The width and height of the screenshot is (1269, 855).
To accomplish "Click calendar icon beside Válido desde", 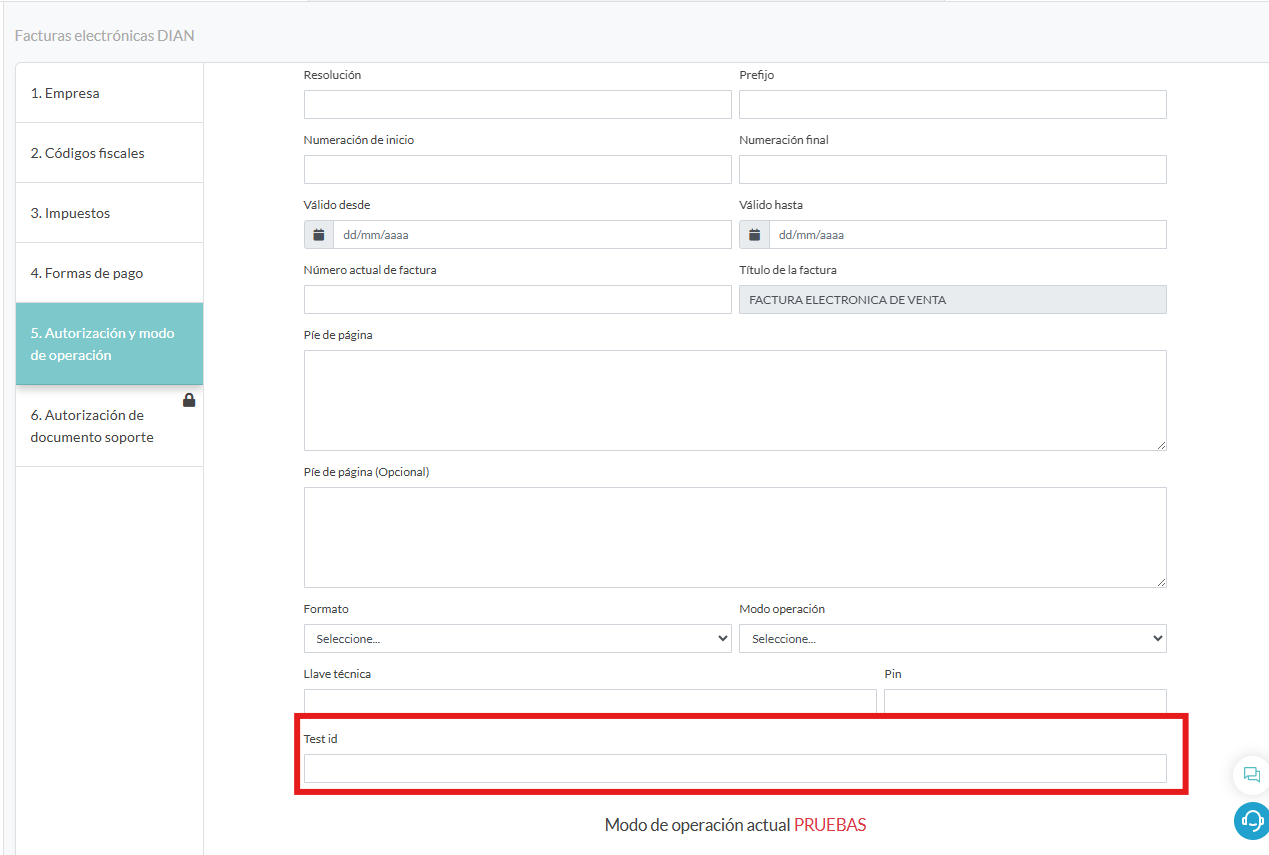I will [319, 235].
